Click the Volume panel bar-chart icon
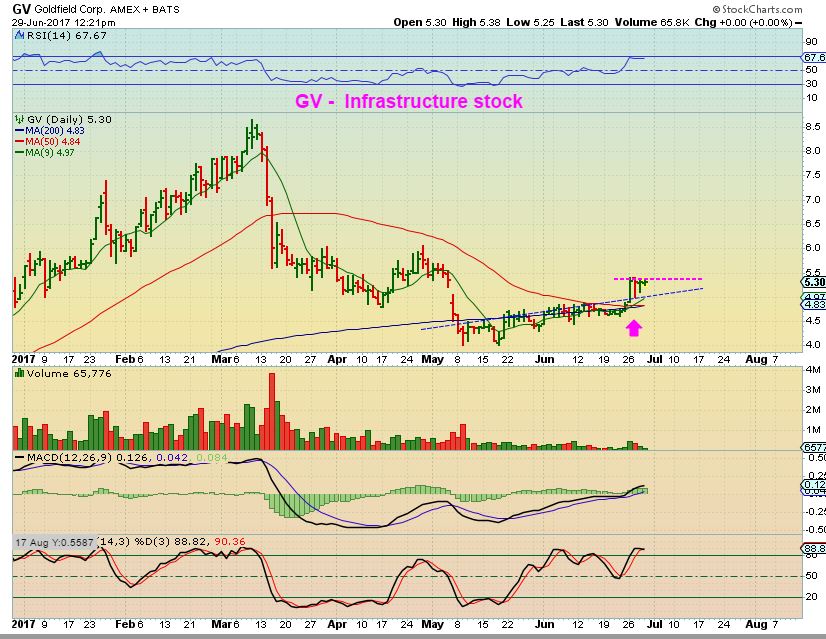 [19, 373]
